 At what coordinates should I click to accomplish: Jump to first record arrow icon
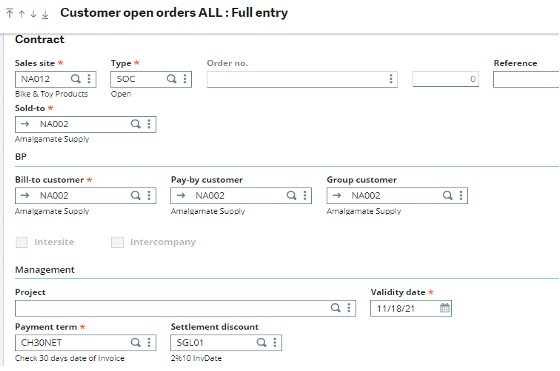pos(10,14)
